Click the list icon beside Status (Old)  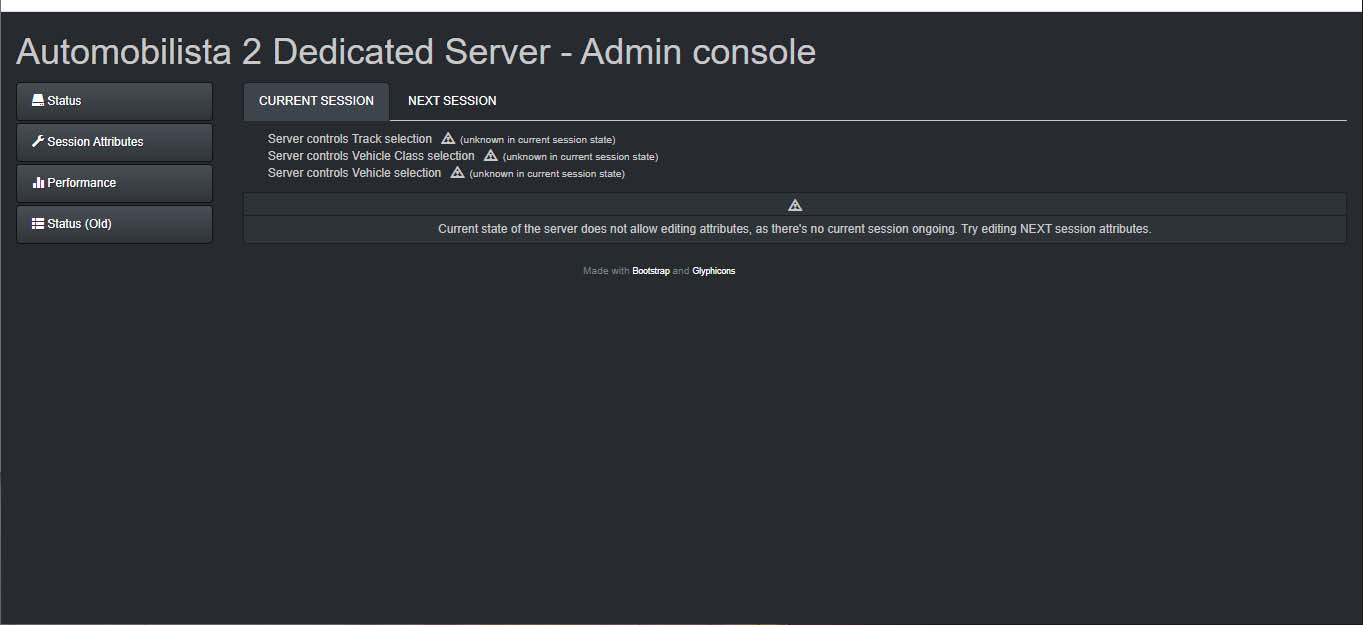[x=38, y=224]
